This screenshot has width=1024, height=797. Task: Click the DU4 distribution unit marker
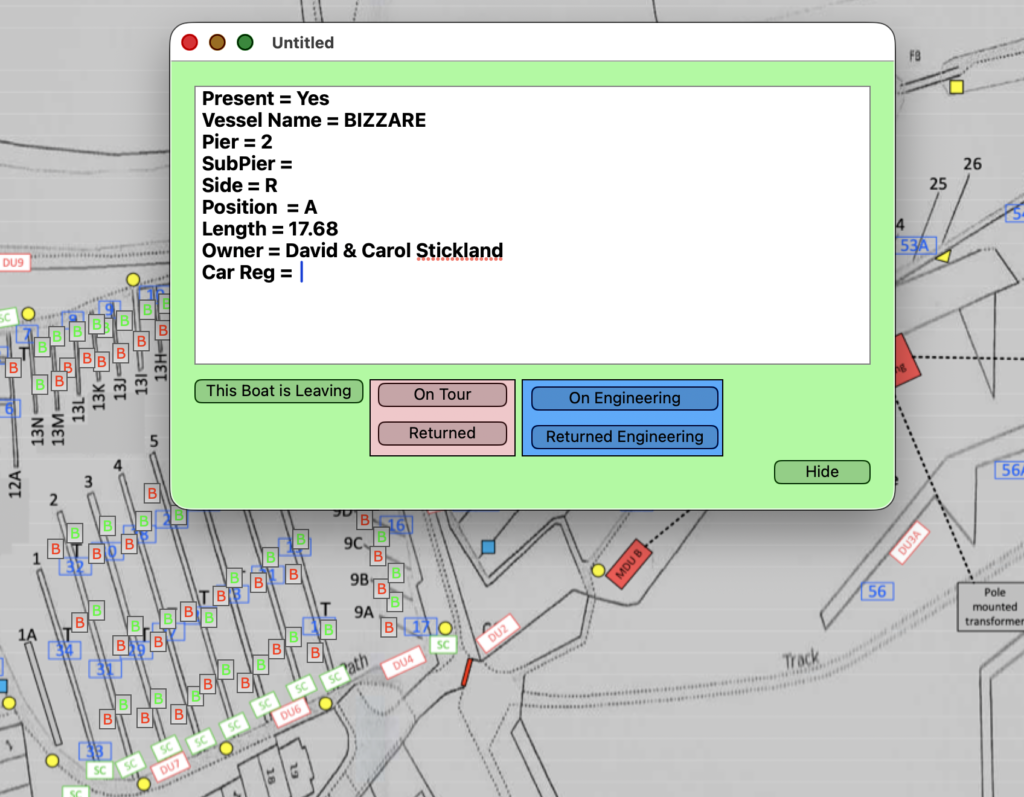[403, 662]
